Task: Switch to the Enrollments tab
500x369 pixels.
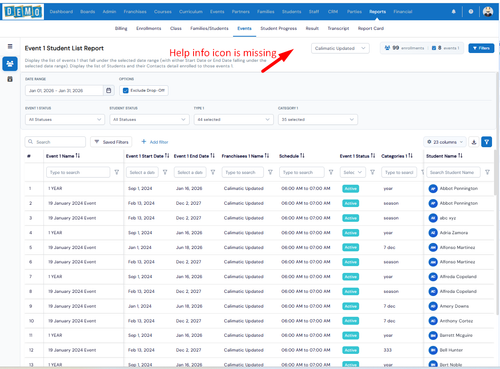Action: [149, 28]
